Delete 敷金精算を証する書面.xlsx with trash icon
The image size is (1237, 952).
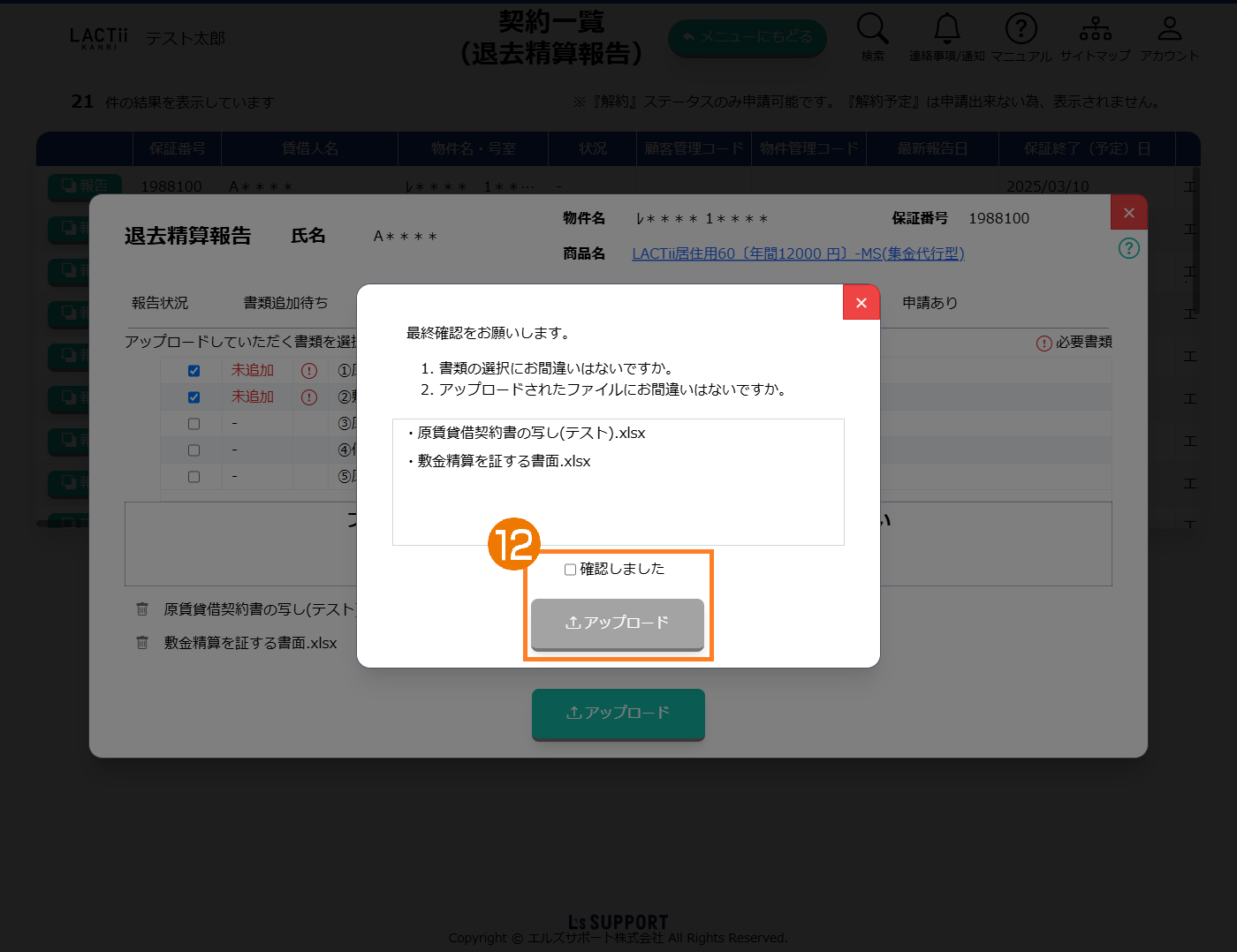pyautogui.click(x=142, y=643)
